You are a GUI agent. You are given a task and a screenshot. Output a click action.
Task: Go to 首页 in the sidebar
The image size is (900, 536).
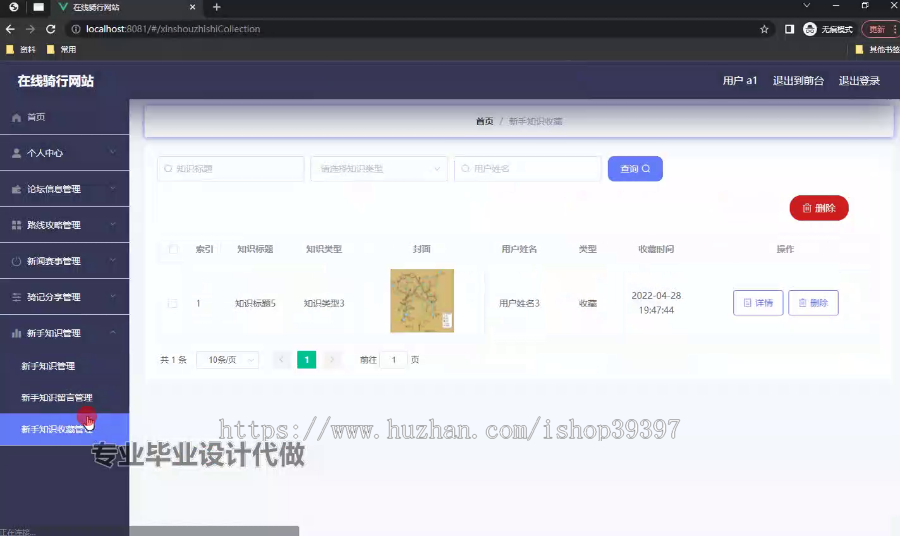tap(64, 117)
